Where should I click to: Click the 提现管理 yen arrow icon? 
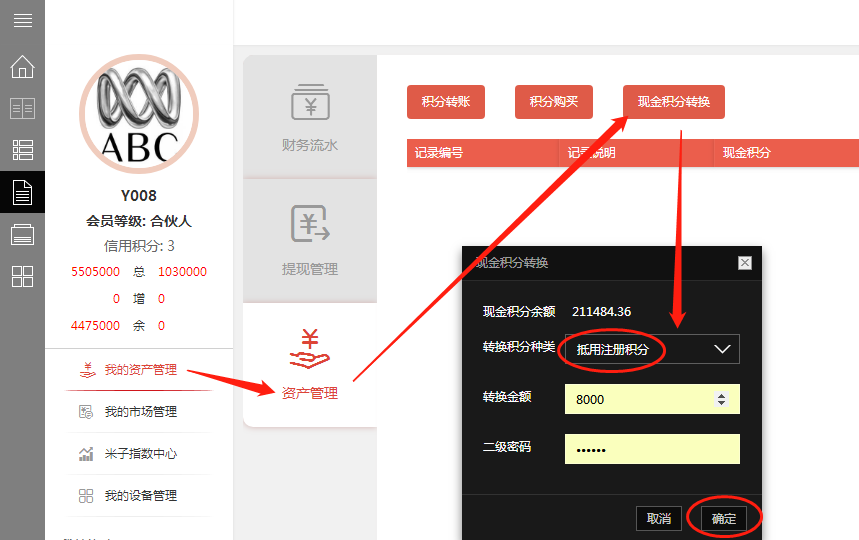[310, 223]
